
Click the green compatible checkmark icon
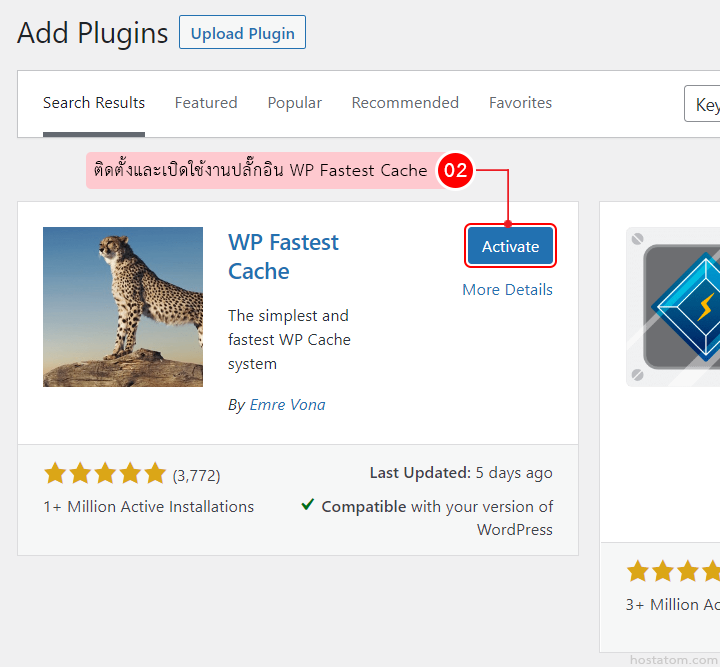click(x=308, y=506)
